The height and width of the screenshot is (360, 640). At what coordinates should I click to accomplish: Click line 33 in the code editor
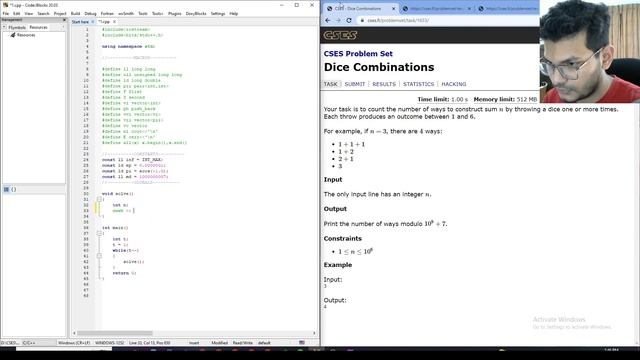[x=124, y=211]
